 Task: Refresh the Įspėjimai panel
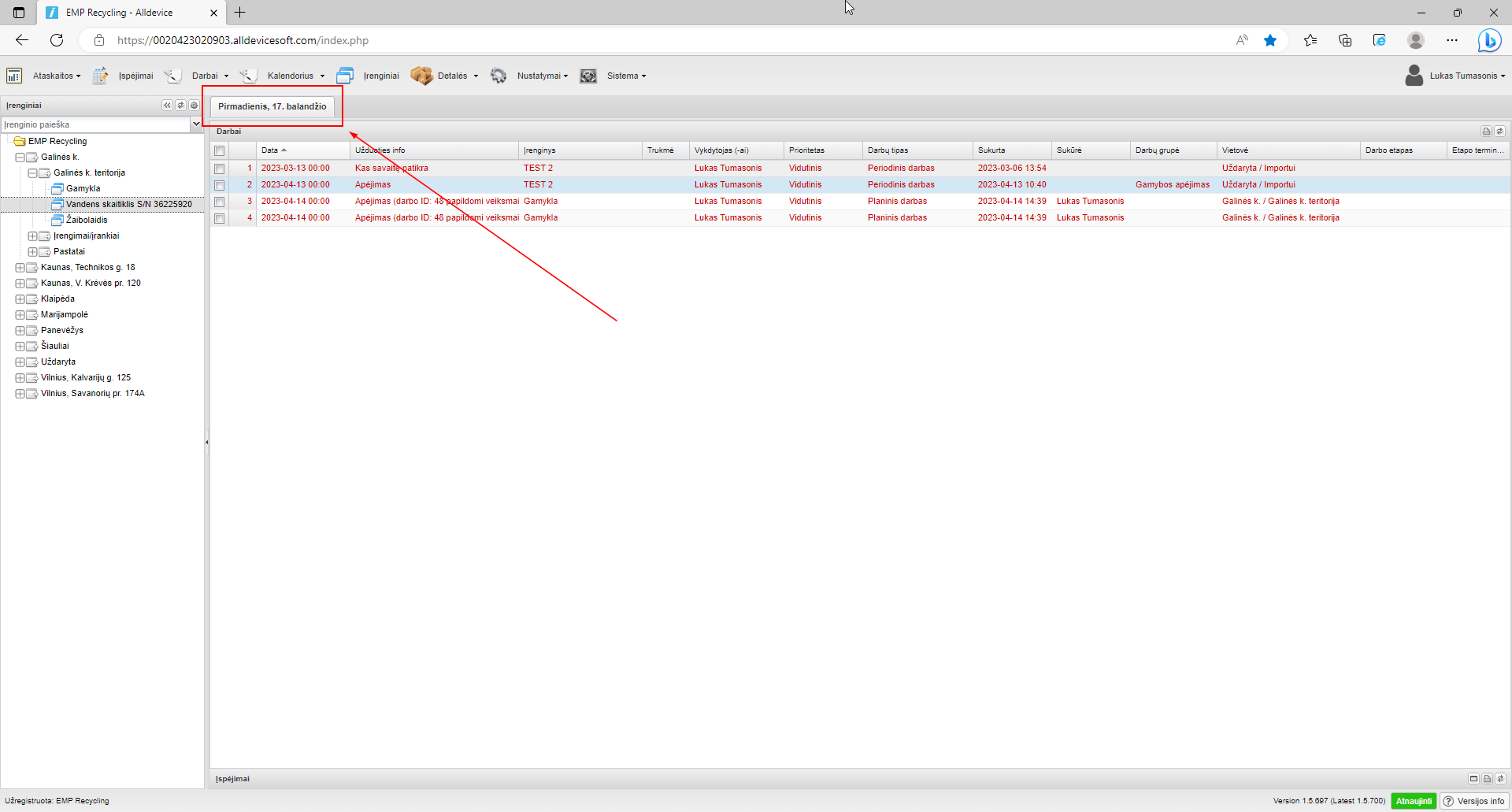pyautogui.click(x=1500, y=779)
